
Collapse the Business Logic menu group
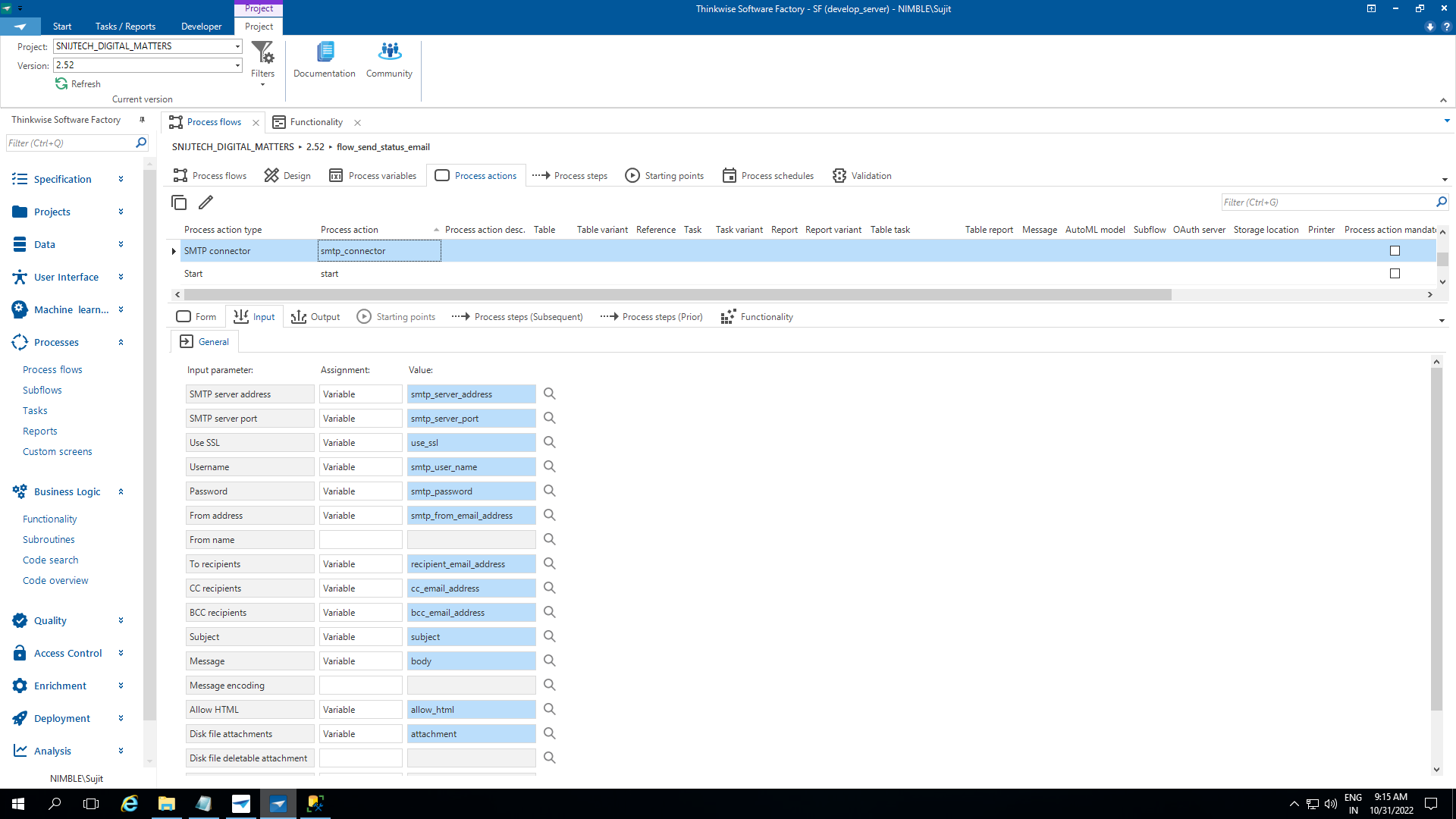tap(70, 491)
